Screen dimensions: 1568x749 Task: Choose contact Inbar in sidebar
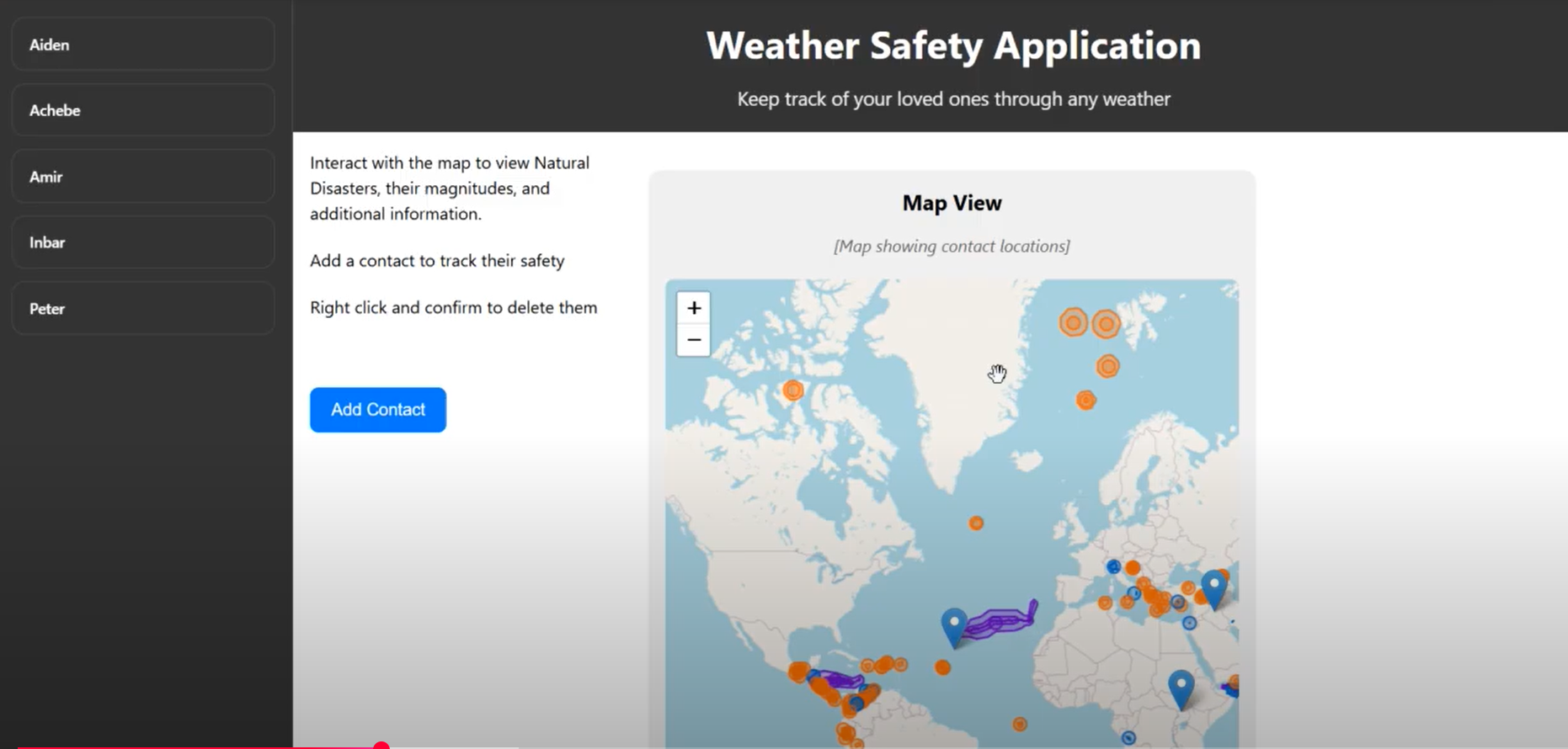tap(143, 242)
